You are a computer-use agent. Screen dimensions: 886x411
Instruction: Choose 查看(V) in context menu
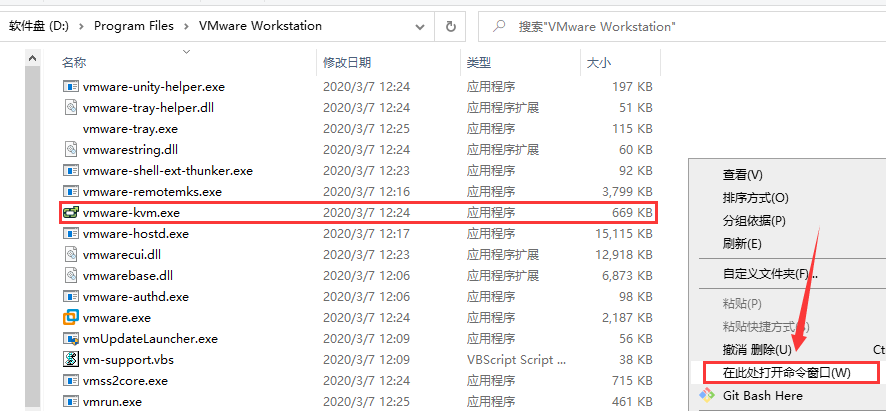pos(742,175)
